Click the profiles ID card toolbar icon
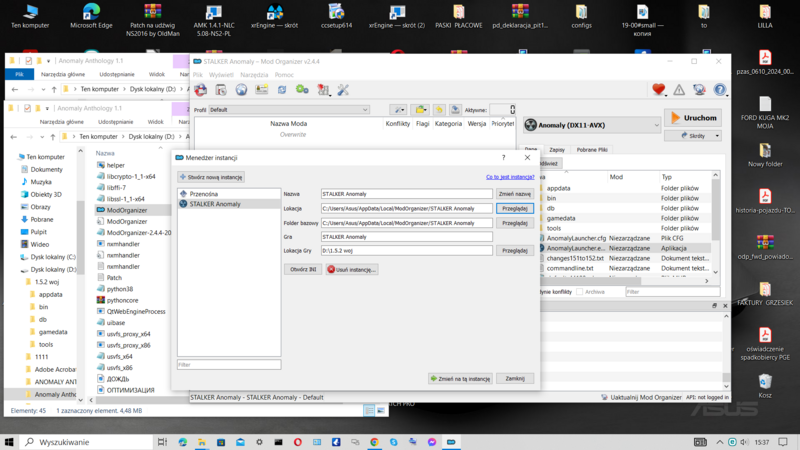Image resolution: width=800 pixels, height=450 pixels. click(x=262, y=90)
